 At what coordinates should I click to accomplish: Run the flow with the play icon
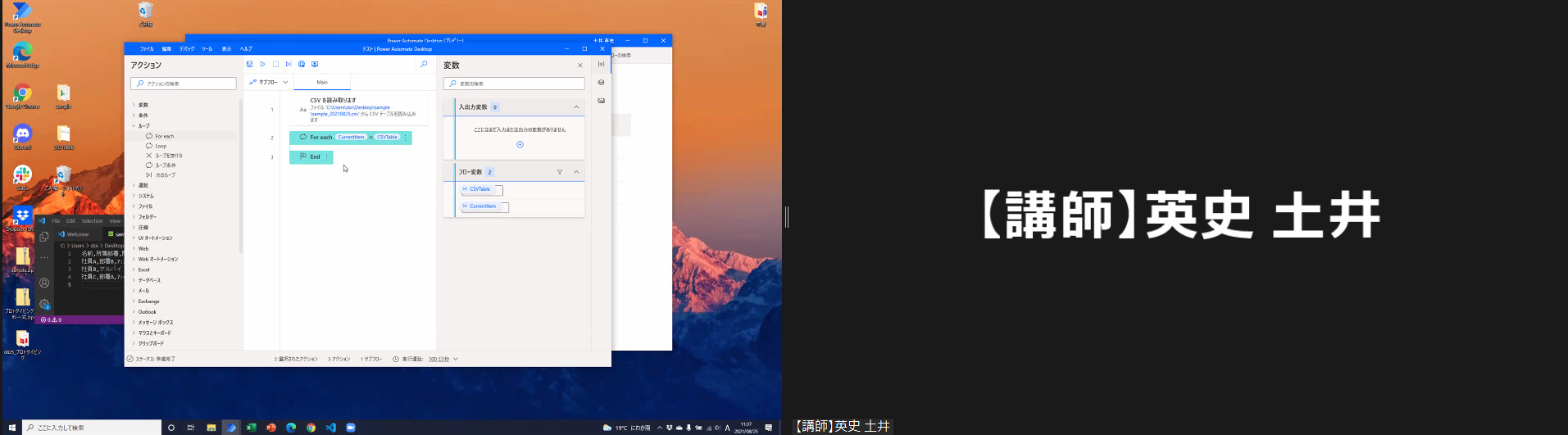point(263,64)
